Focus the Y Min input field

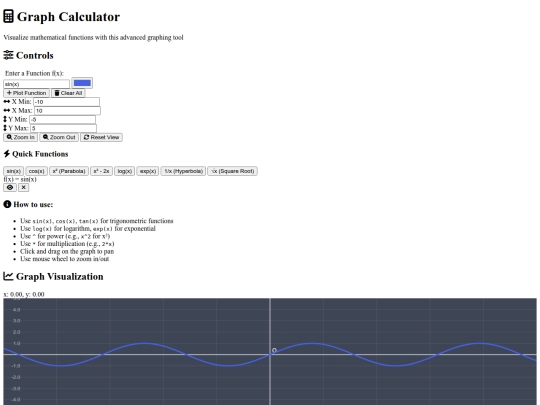click(62, 120)
